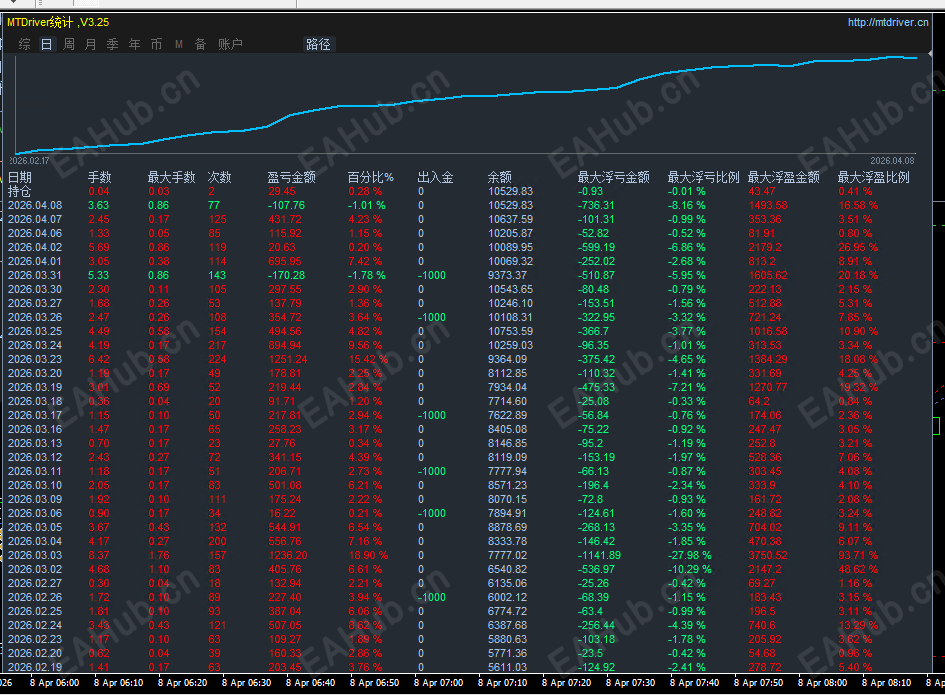Viewport: 945px width, 696px height.
Task: Select the 日 daily statistics tab
Action: [47, 44]
